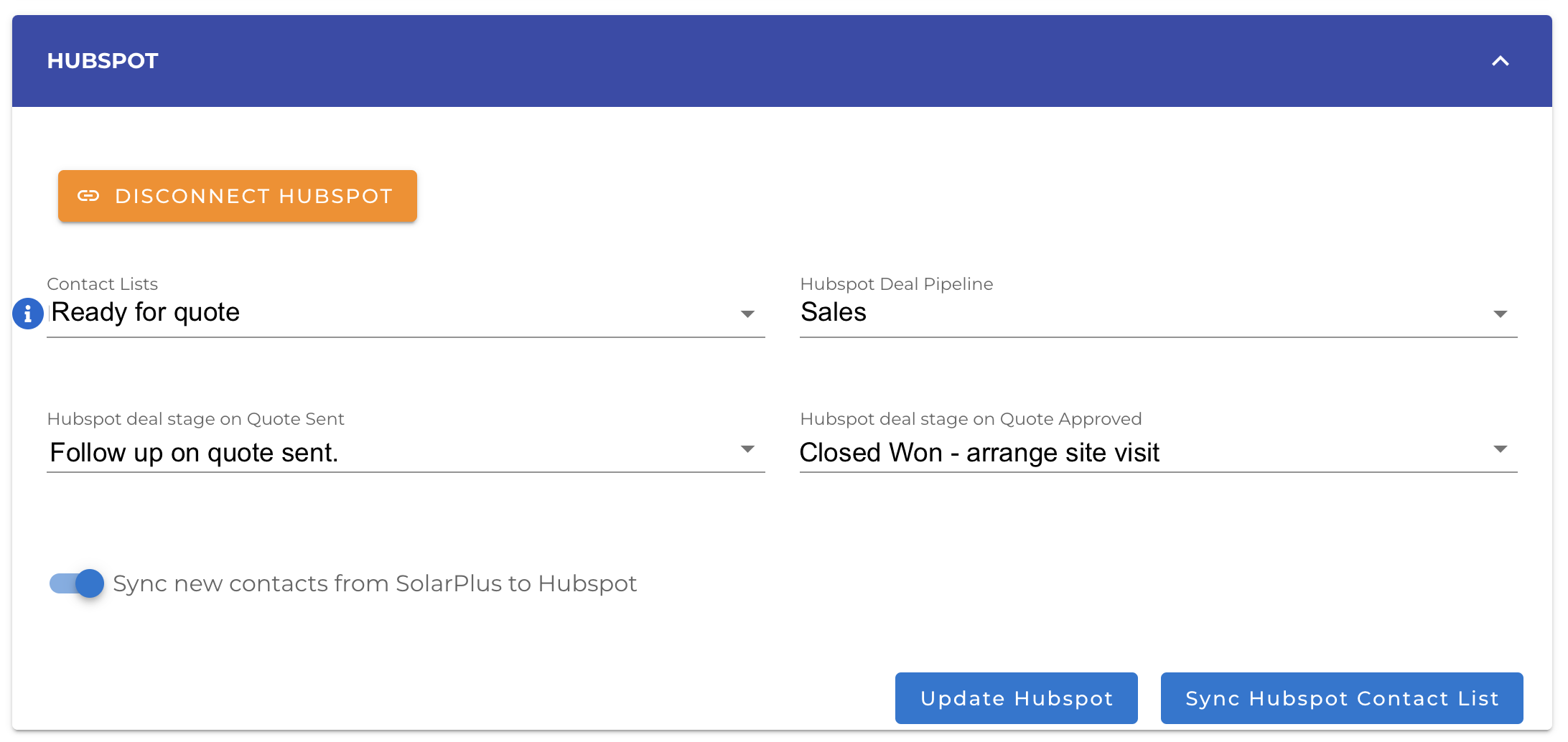Collapse the HUBSPOT panel with the chevron

[1500, 61]
